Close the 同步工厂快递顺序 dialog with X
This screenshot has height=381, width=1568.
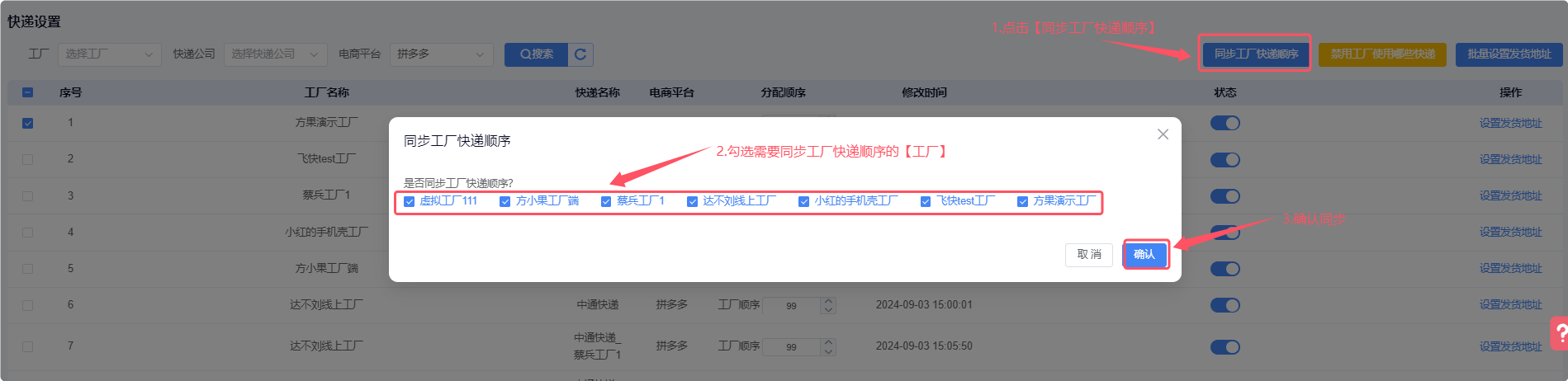pyautogui.click(x=1163, y=134)
